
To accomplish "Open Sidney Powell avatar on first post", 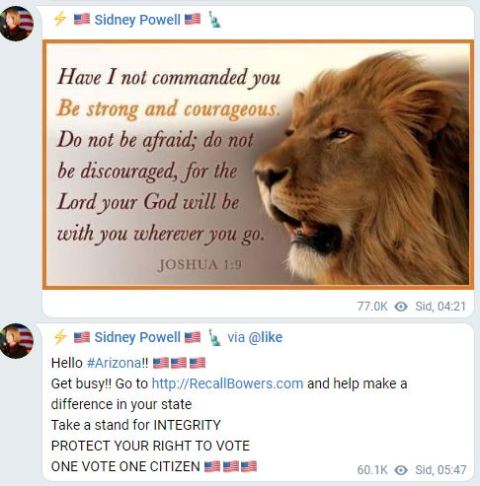I will pos(16,23).
